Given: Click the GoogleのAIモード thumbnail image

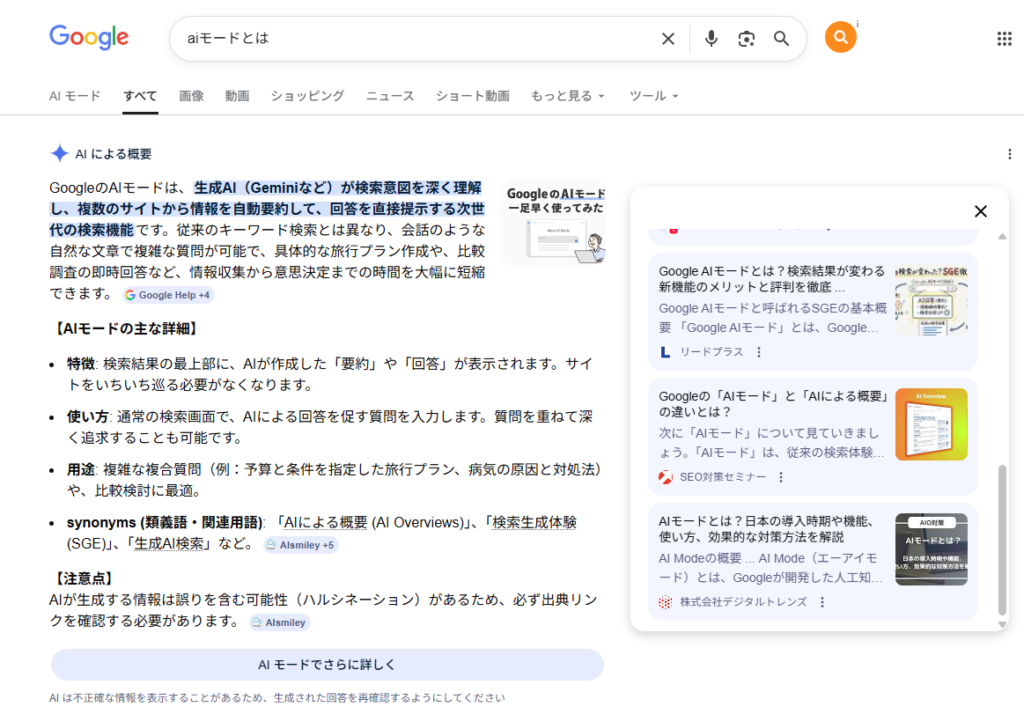Looking at the screenshot, I should [553, 222].
